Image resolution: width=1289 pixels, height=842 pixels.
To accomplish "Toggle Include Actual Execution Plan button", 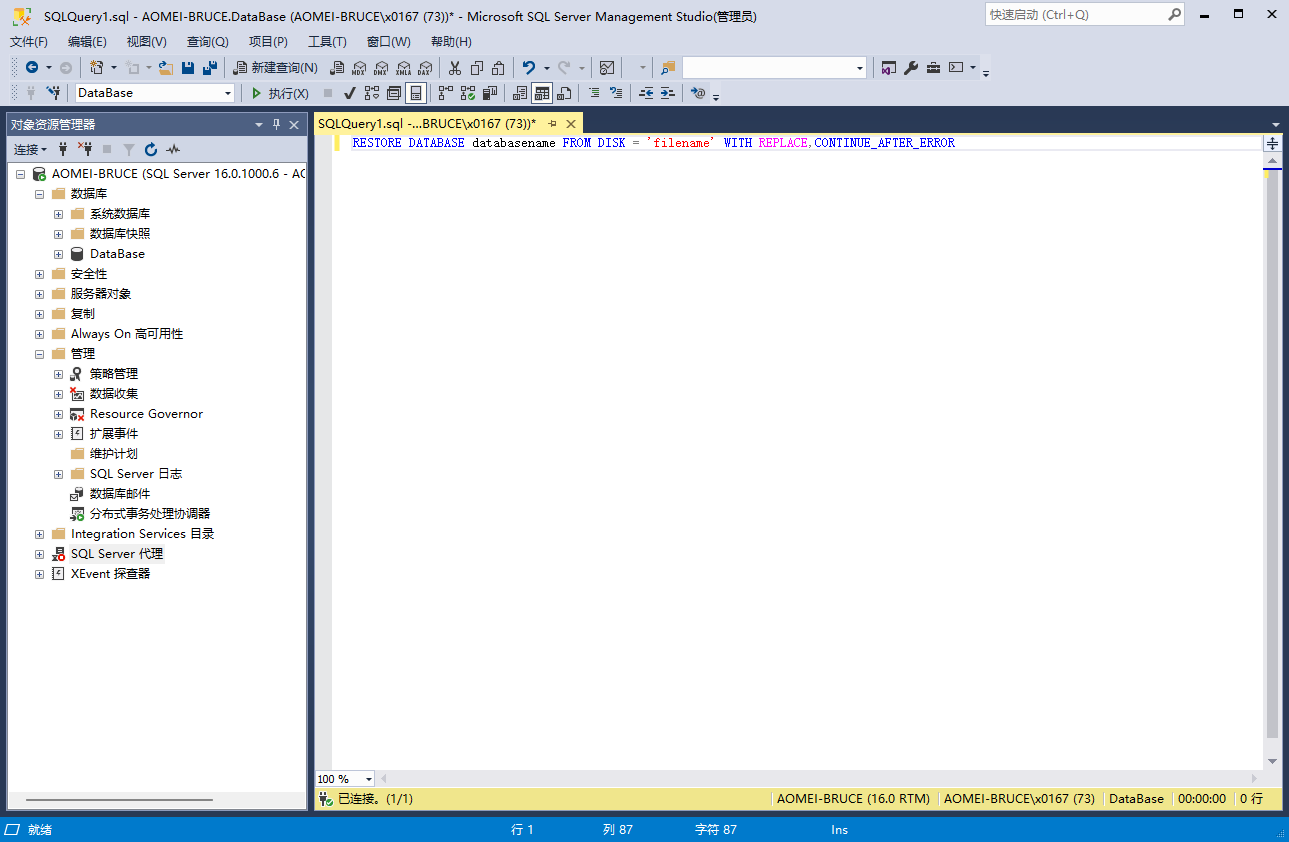I will click(x=444, y=93).
